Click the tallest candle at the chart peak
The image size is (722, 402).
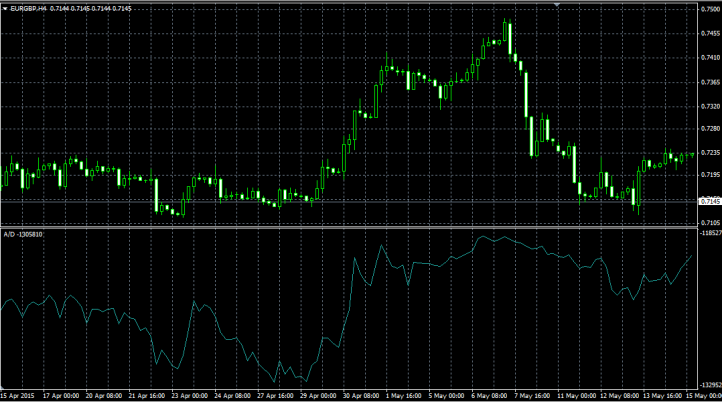click(x=508, y=36)
